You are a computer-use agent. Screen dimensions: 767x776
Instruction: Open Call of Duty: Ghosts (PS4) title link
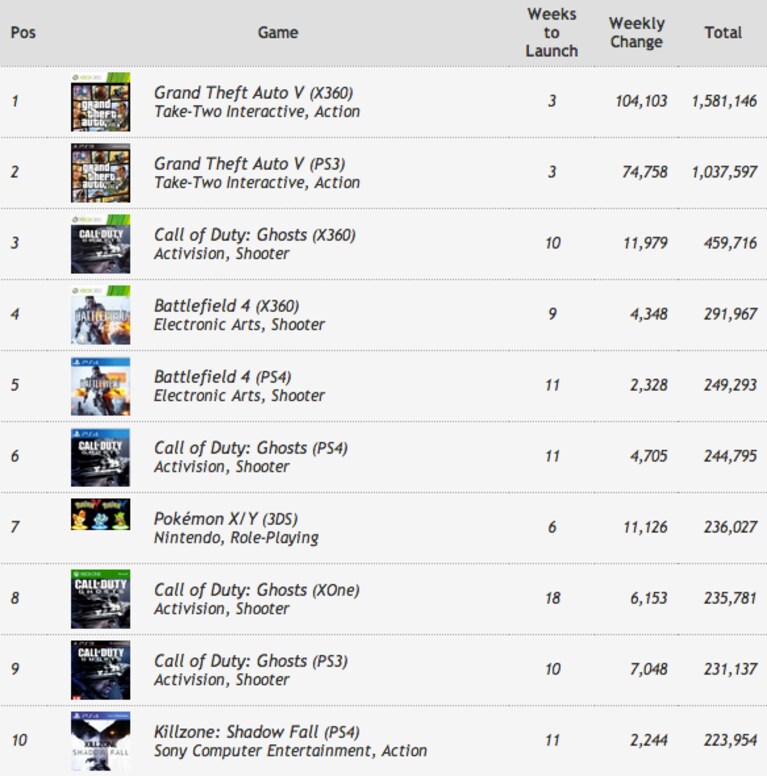[251, 448]
